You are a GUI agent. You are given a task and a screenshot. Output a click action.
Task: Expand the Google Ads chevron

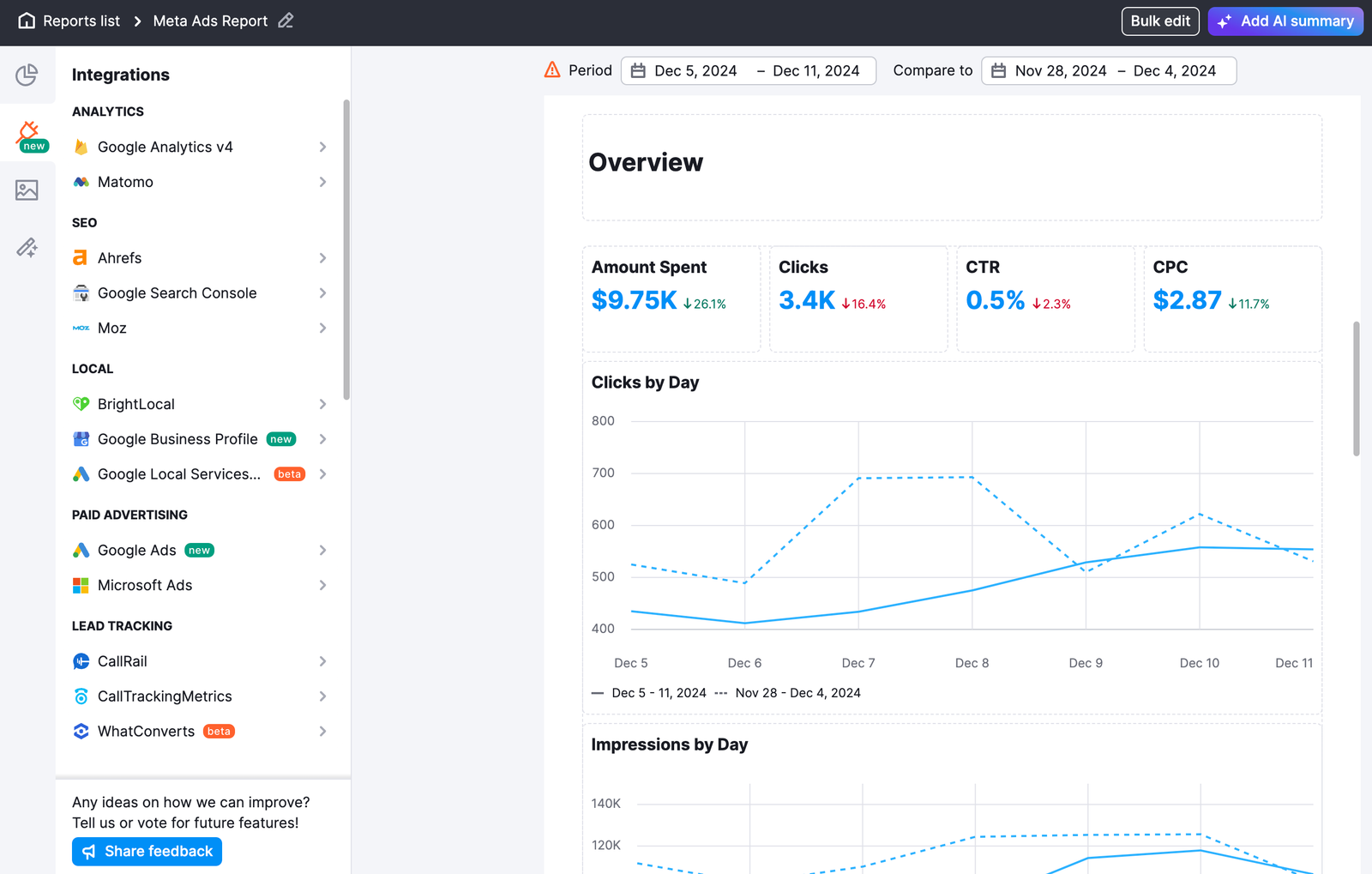coord(322,551)
